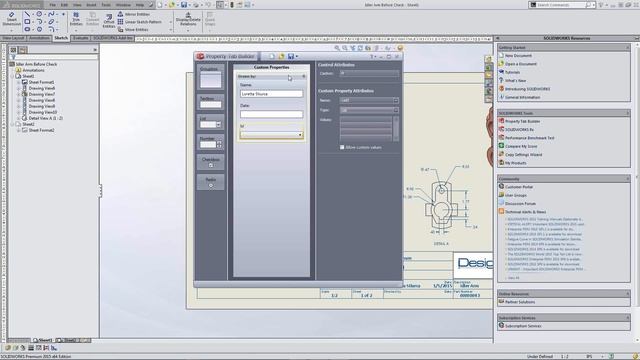Select the Line sketch tool
This screenshot has width=640, height=360.
click(x=27, y=14)
